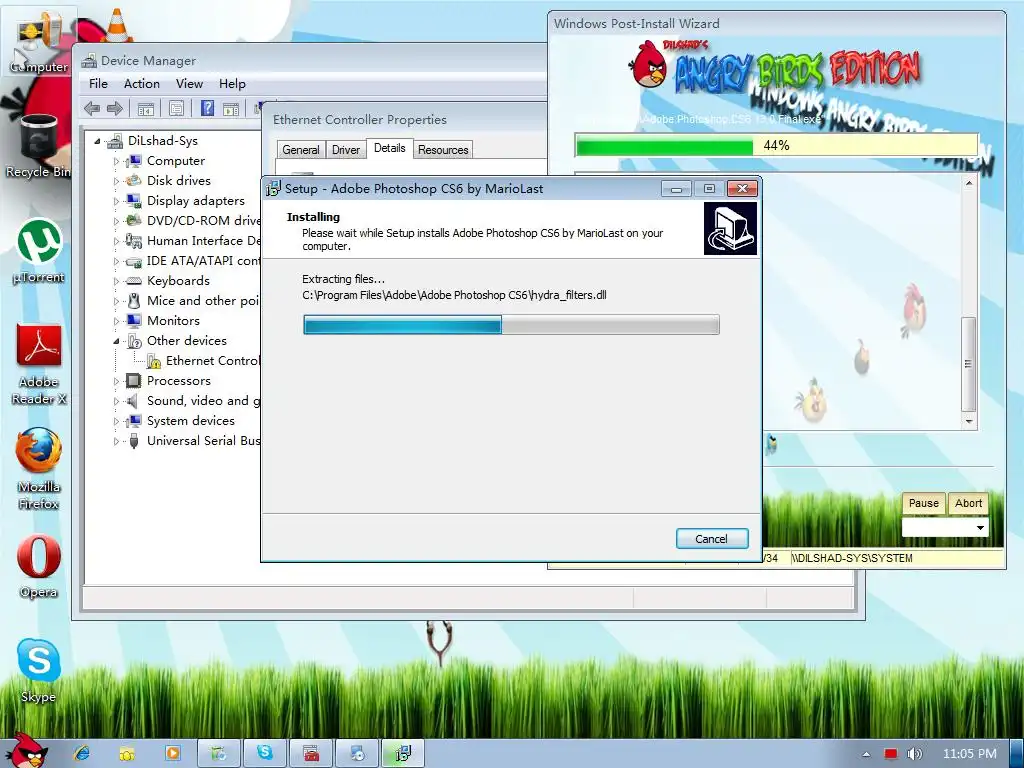Collapse the Other devices node
This screenshot has height=768, width=1024.
tap(116, 341)
